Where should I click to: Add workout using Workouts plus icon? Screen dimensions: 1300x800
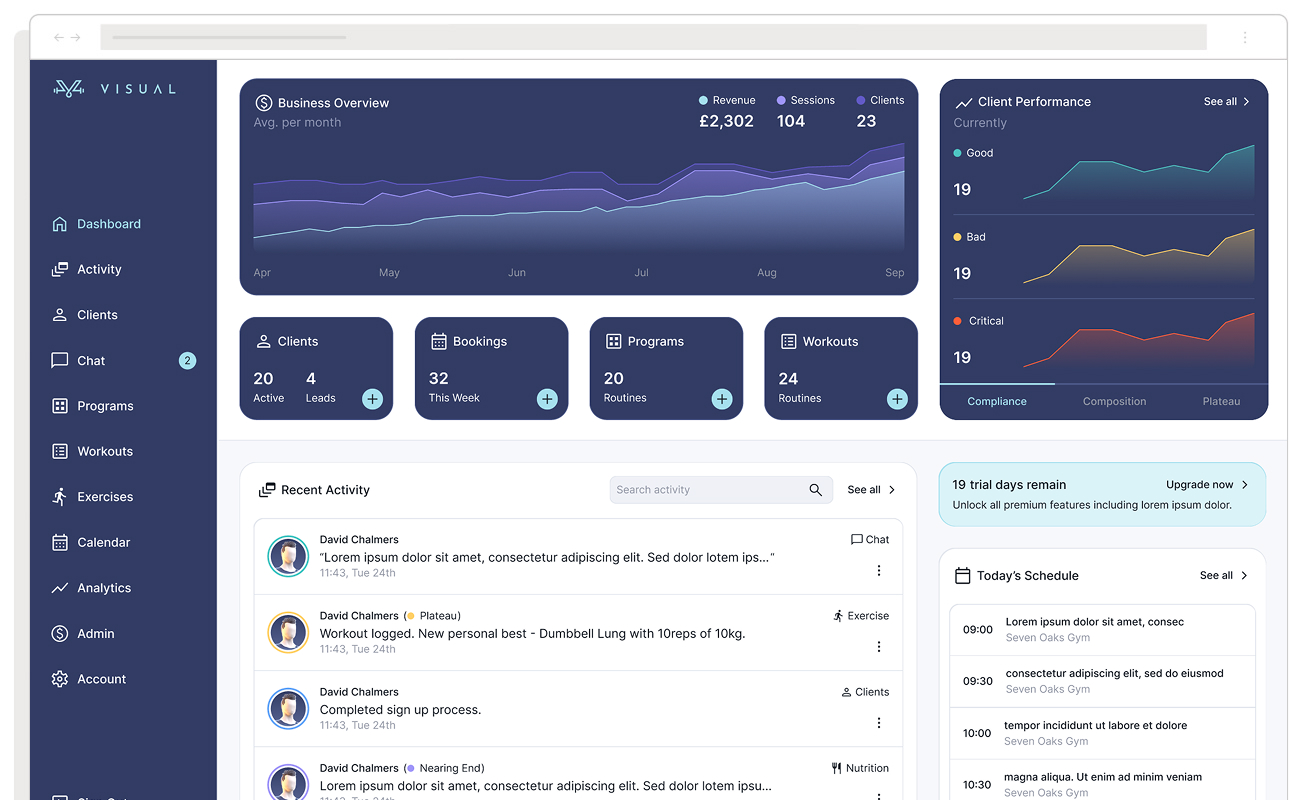pos(897,399)
